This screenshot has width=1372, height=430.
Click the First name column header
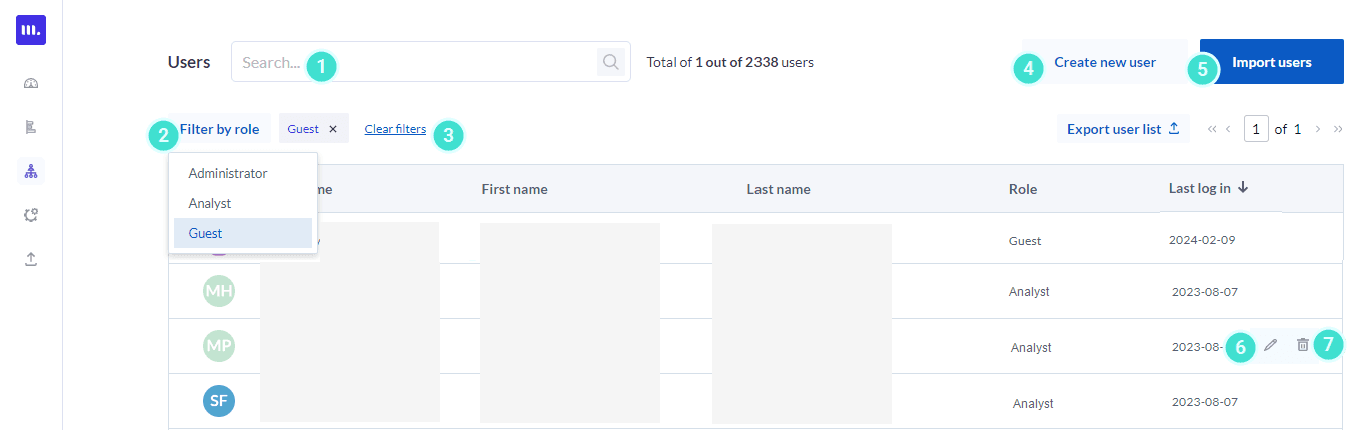point(514,189)
